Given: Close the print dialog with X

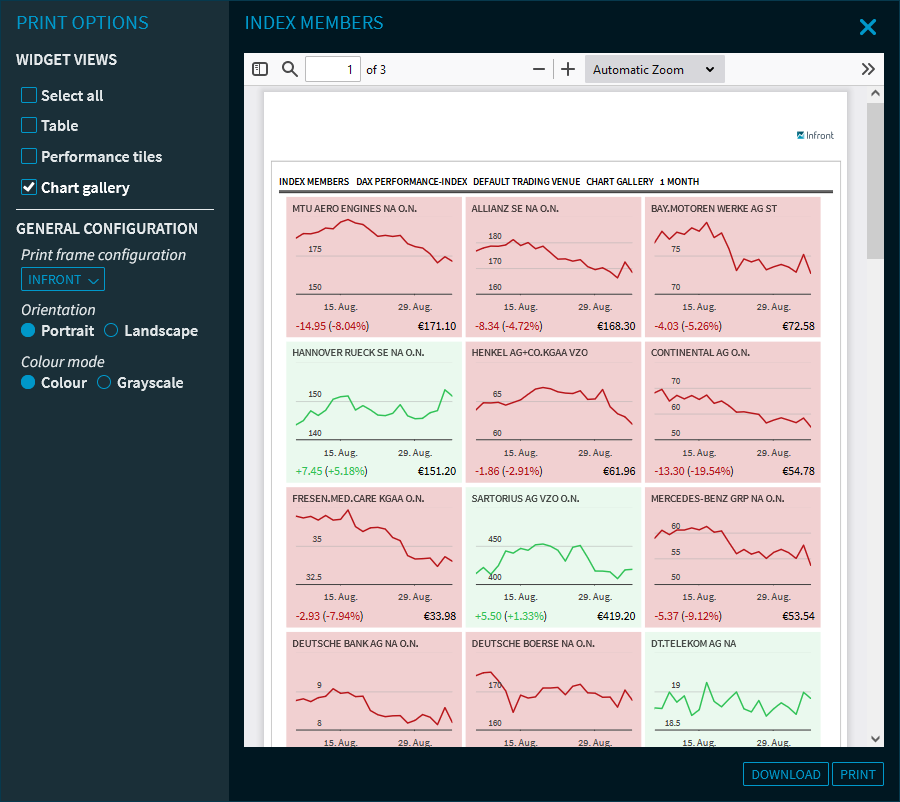Looking at the screenshot, I should [867, 27].
